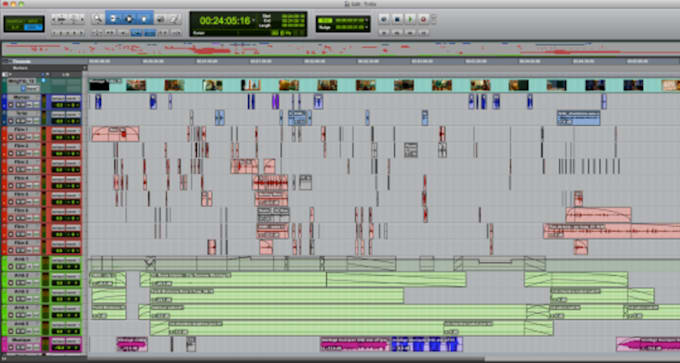
Task: Click the main timecode counter 00:24:05:16
Action: 225,20
